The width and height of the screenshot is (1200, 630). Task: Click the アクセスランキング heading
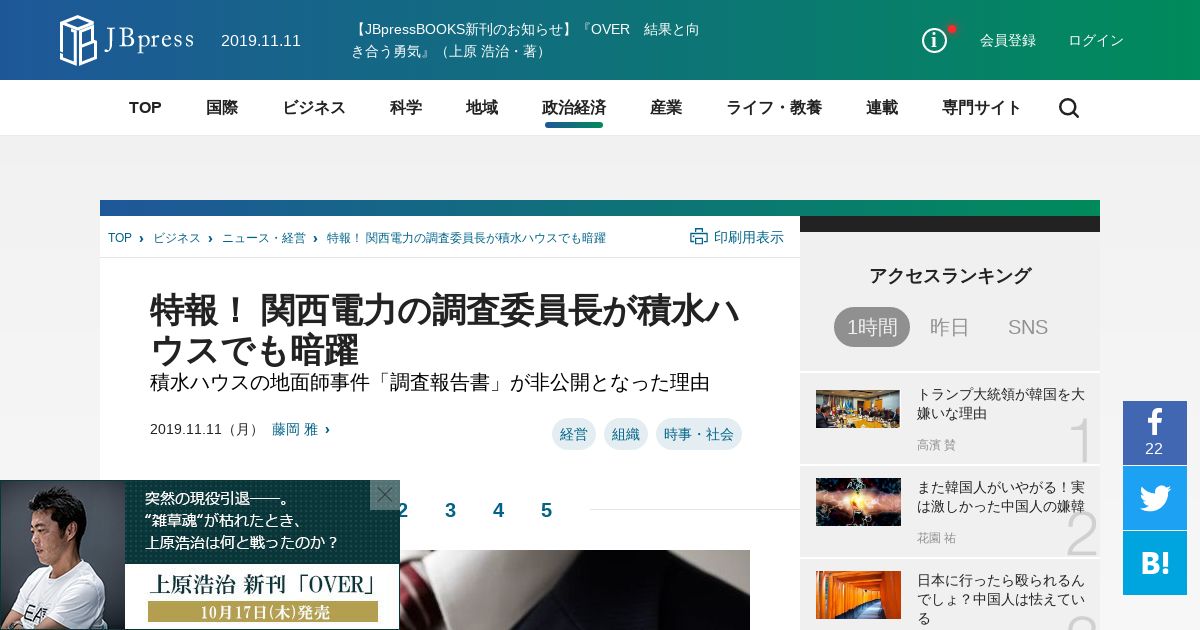pyautogui.click(x=950, y=276)
